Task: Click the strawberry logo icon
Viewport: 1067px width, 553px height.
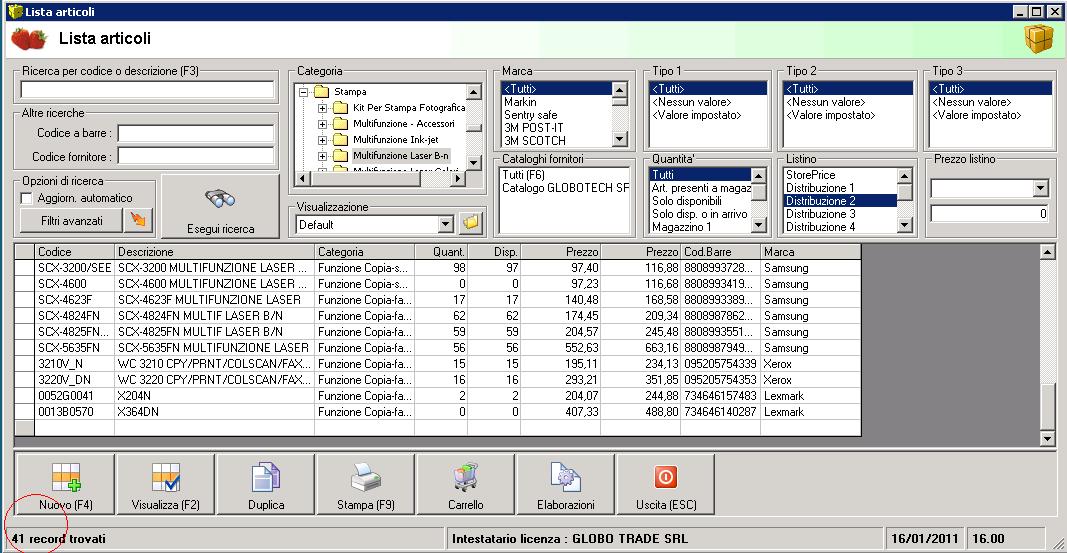Action: click(29, 39)
